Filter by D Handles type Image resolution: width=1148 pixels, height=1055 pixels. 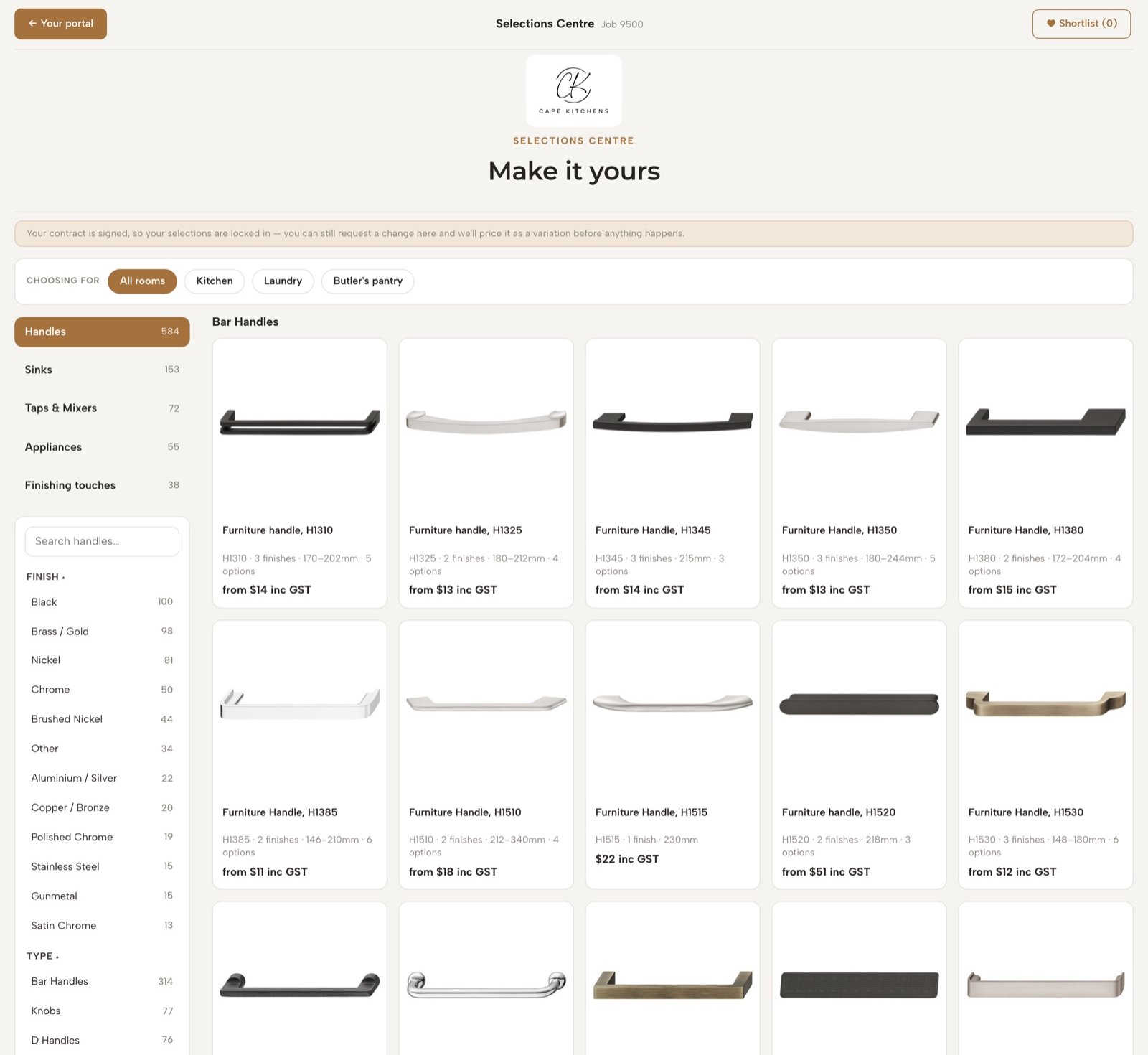click(102, 1040)
